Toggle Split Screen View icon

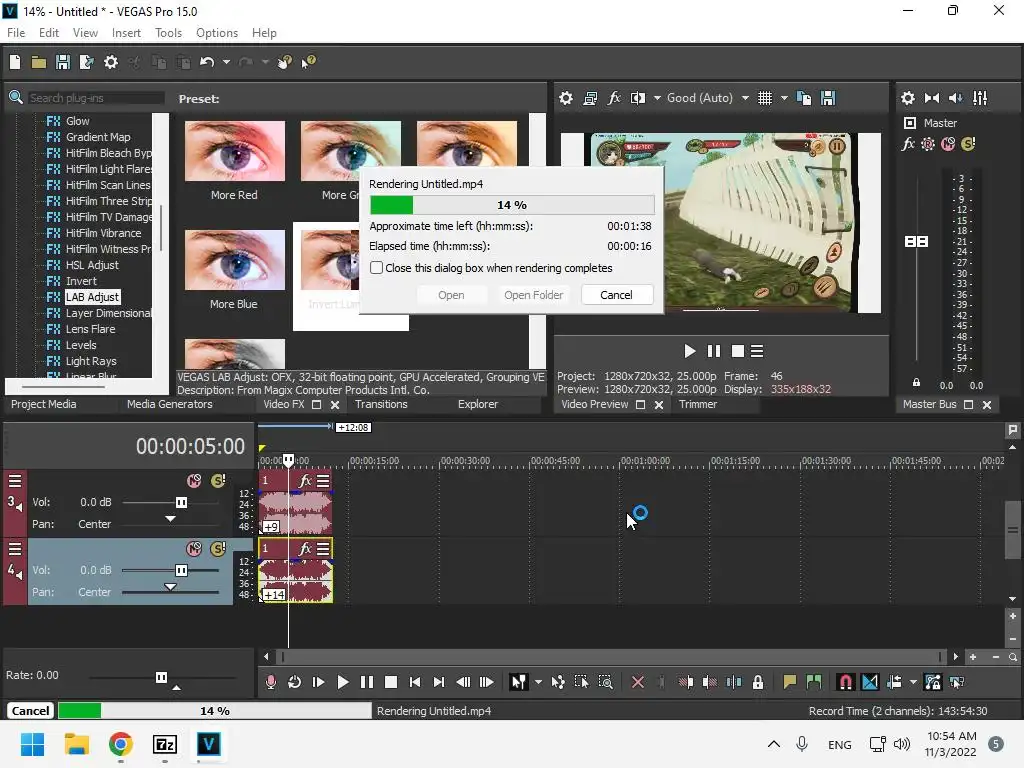pyautogui.click(x=637, y=98)
